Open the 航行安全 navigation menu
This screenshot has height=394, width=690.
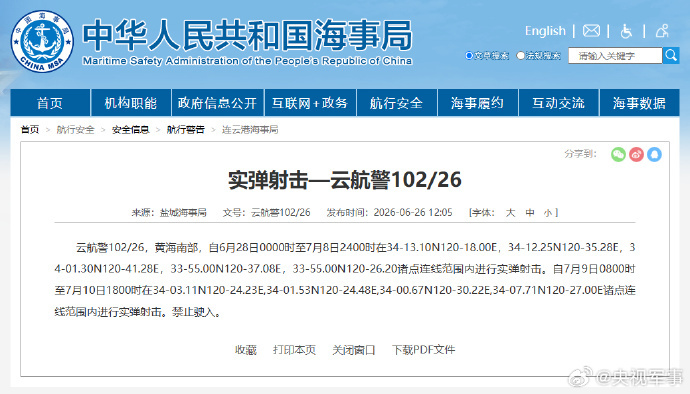[x=396, y=103]
